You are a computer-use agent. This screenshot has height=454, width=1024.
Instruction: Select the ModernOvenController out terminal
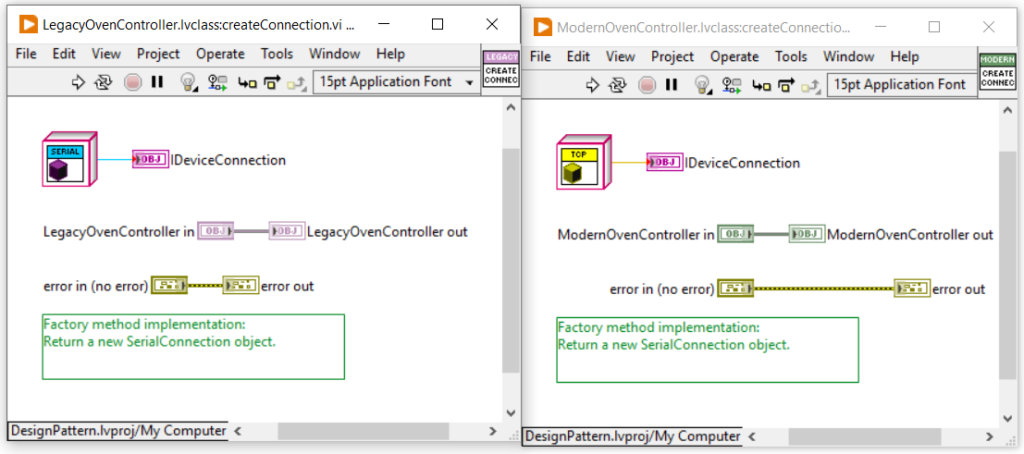click(807, 234)
